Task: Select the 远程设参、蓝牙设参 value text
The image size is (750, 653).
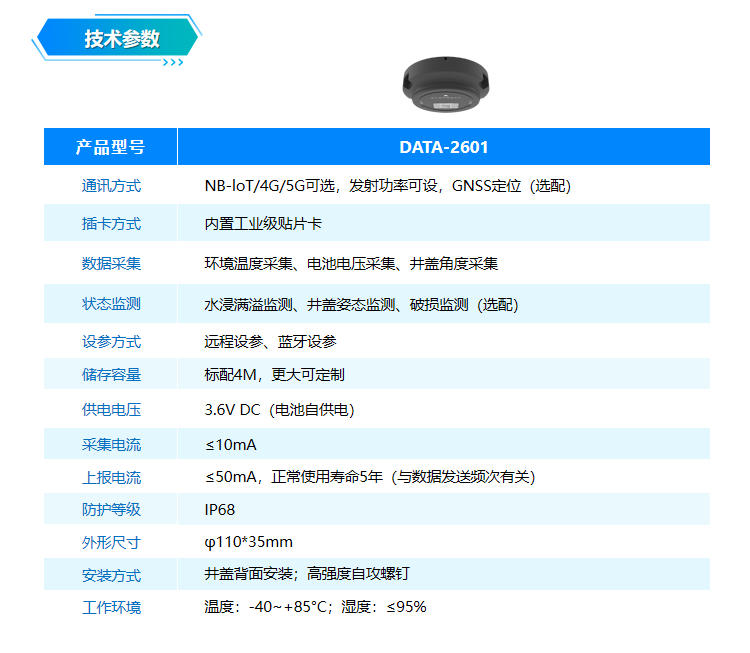Action: tap(270, 342)
